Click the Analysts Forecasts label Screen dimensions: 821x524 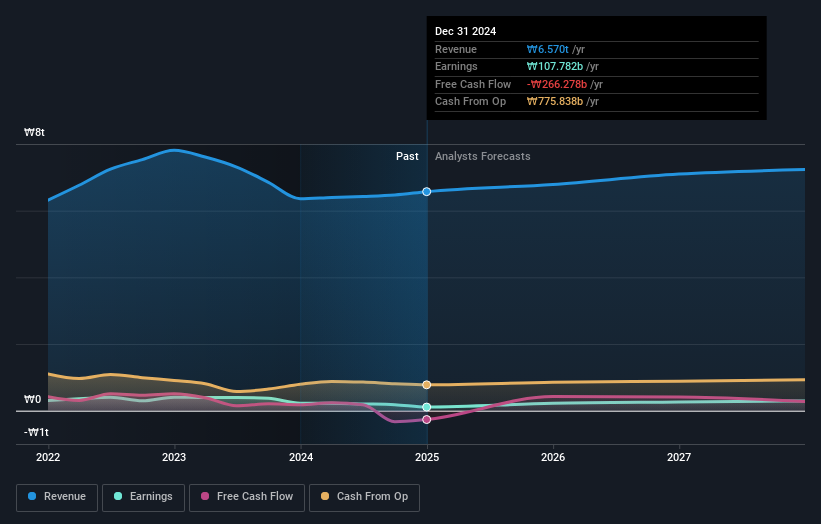(x=483, y=156)
